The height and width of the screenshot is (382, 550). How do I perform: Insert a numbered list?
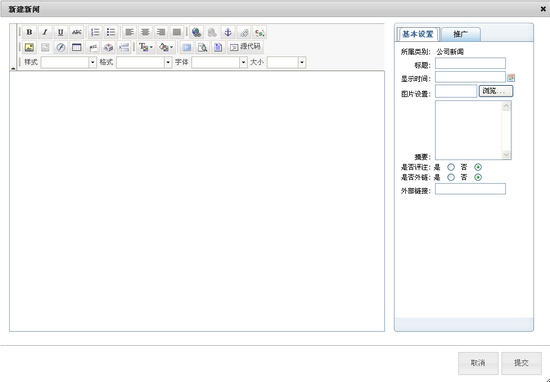tap(95, 32)
